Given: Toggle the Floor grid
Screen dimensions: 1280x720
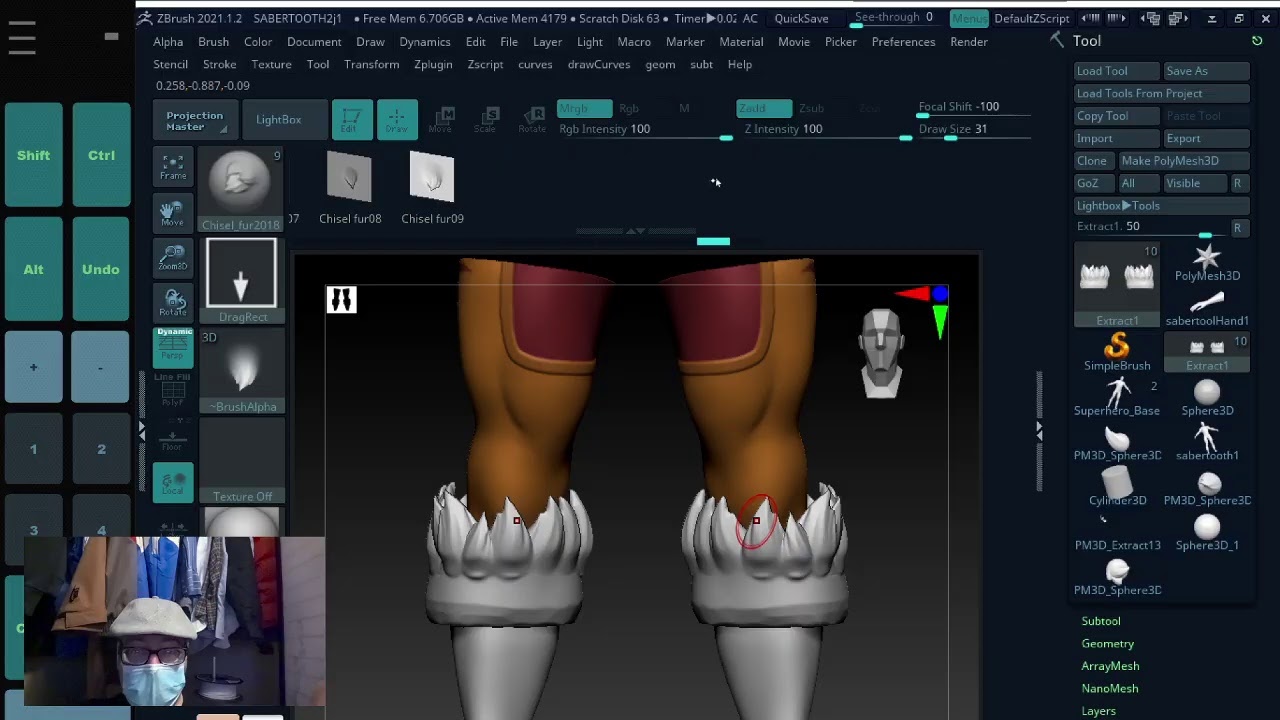Looking at the screenshot, I should [x=173, y=437].
